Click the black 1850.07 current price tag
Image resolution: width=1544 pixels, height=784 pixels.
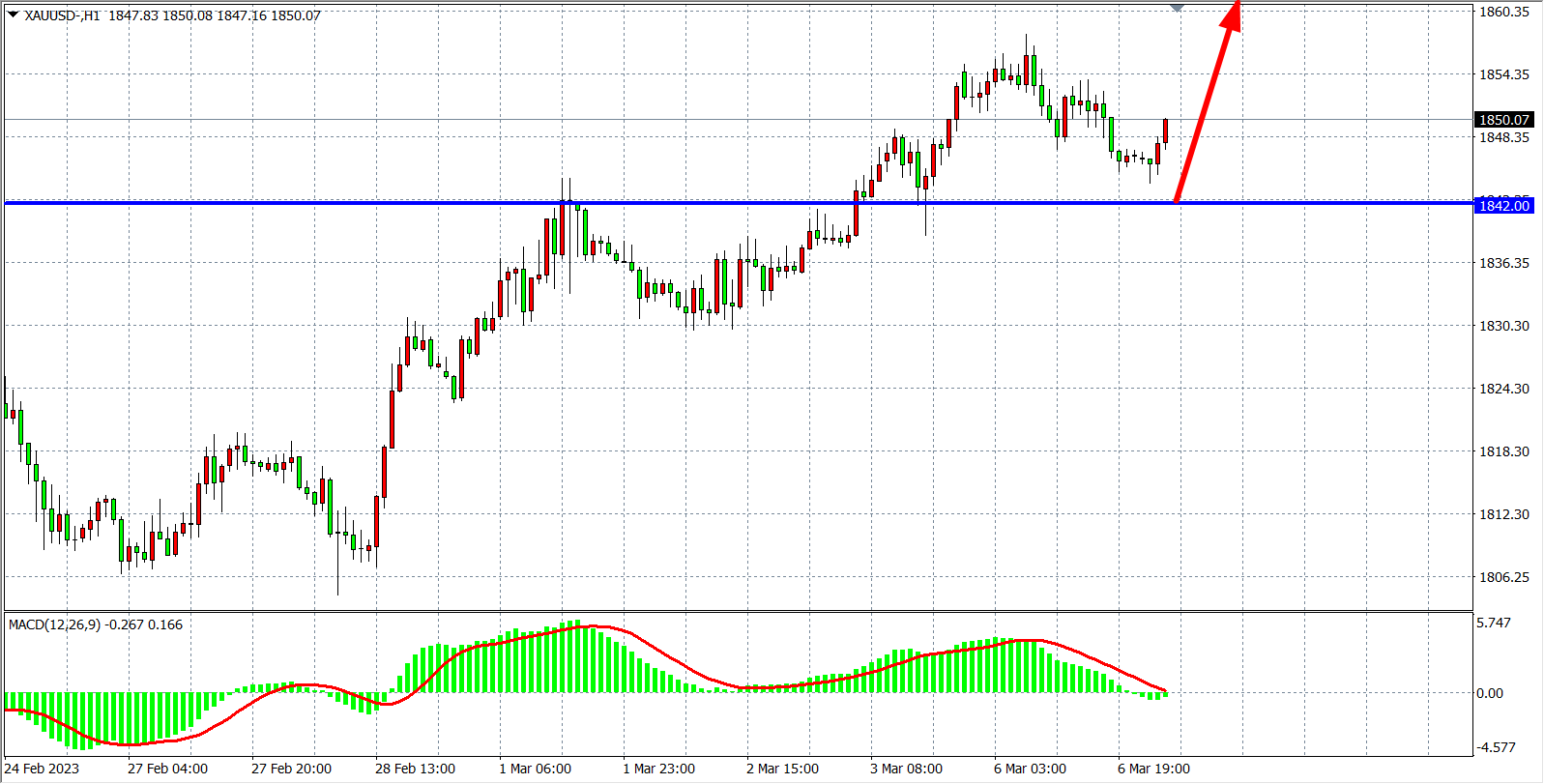1504,120
